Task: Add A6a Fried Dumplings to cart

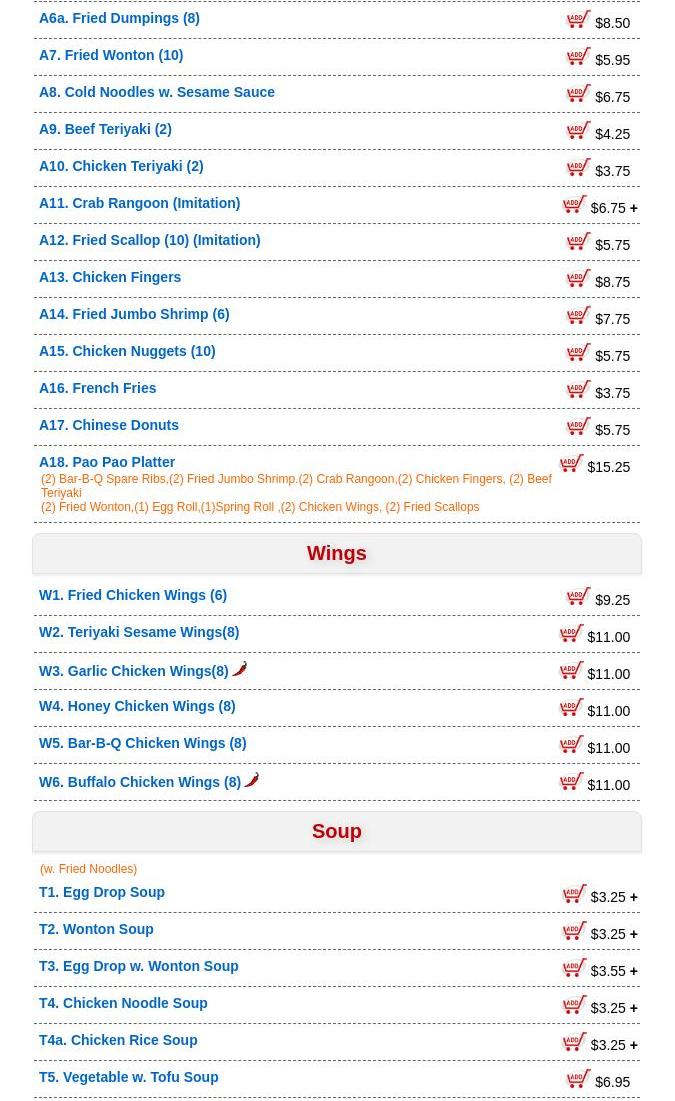Action: (x=578, y=19)
